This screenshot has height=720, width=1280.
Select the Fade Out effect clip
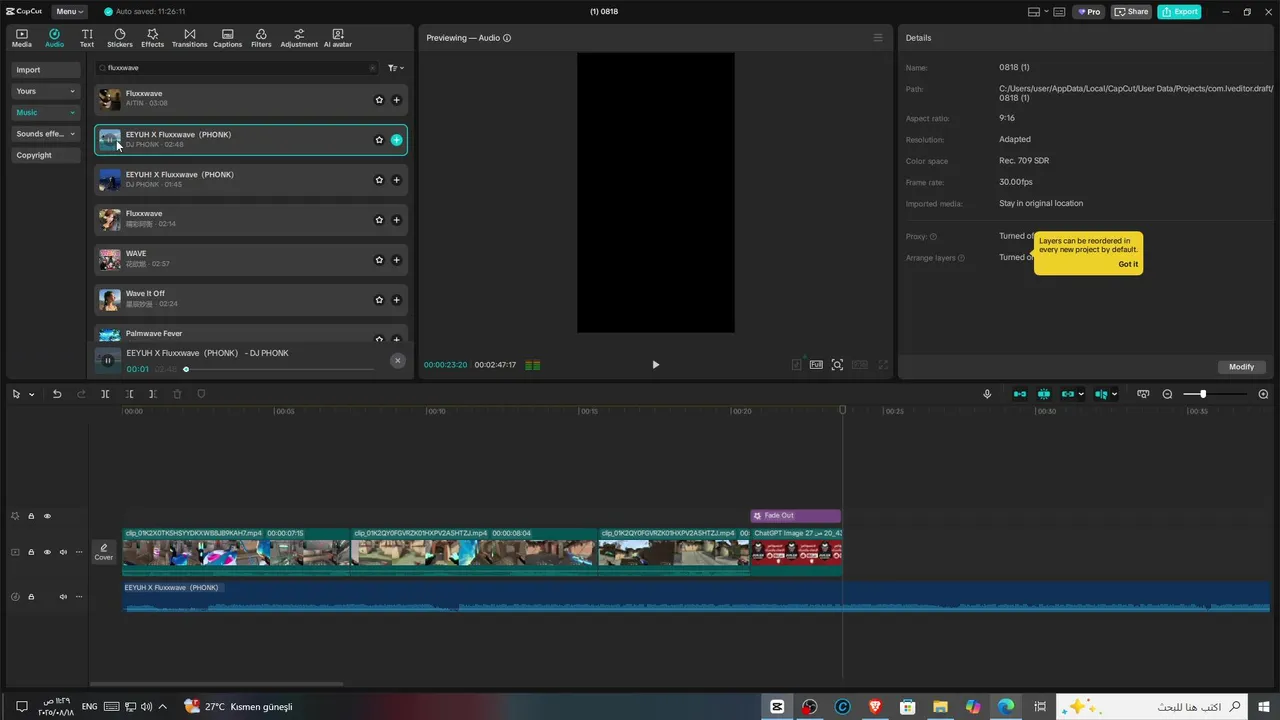pos(796,516)
